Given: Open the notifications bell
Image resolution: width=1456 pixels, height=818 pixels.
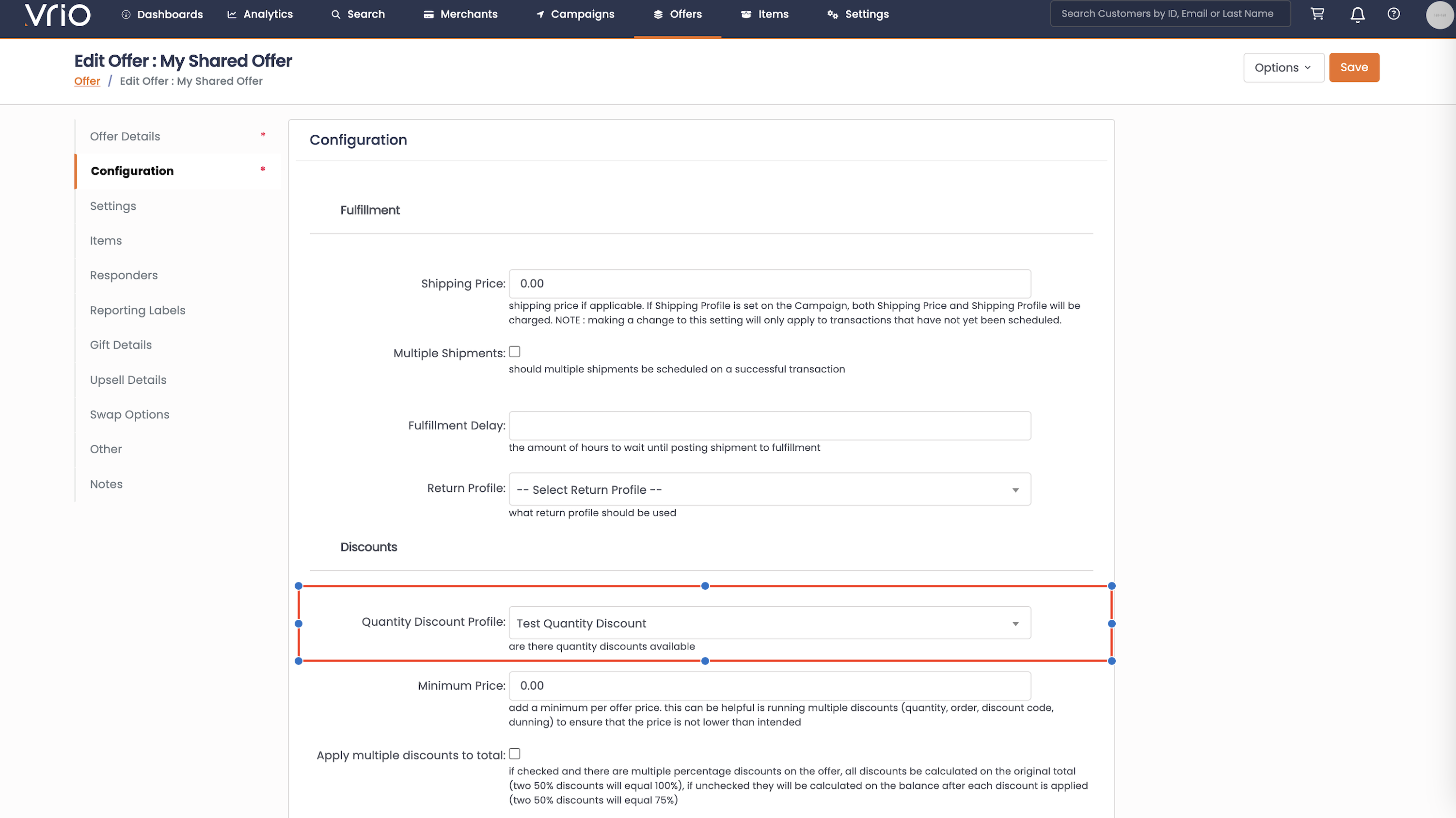Looking at the screenshot, I should pyautogui.click(x=1358, y=15).
